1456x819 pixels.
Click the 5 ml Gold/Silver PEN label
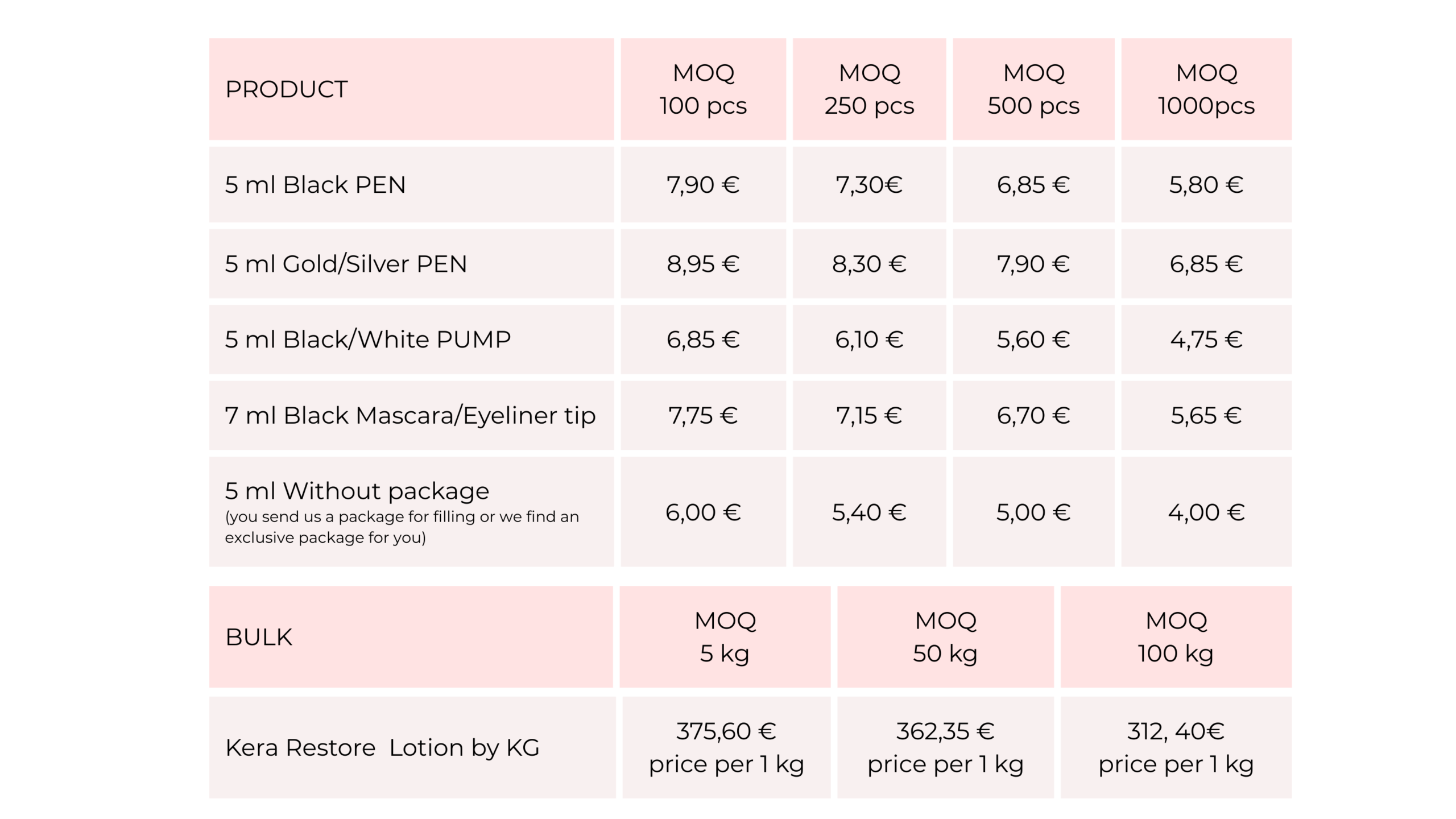point(346,264)
